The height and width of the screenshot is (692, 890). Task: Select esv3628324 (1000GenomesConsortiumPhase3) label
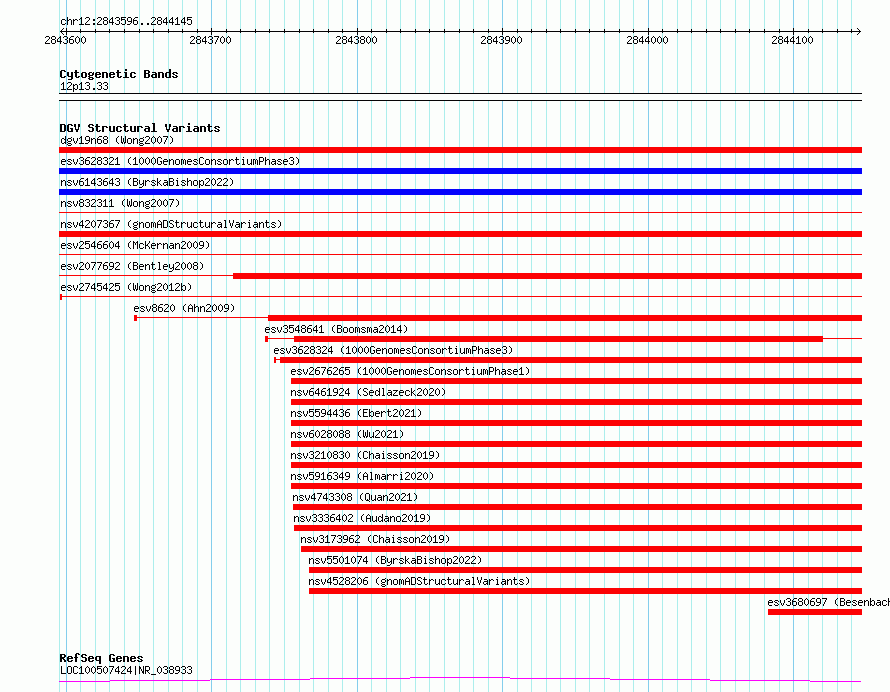[393, 350]
